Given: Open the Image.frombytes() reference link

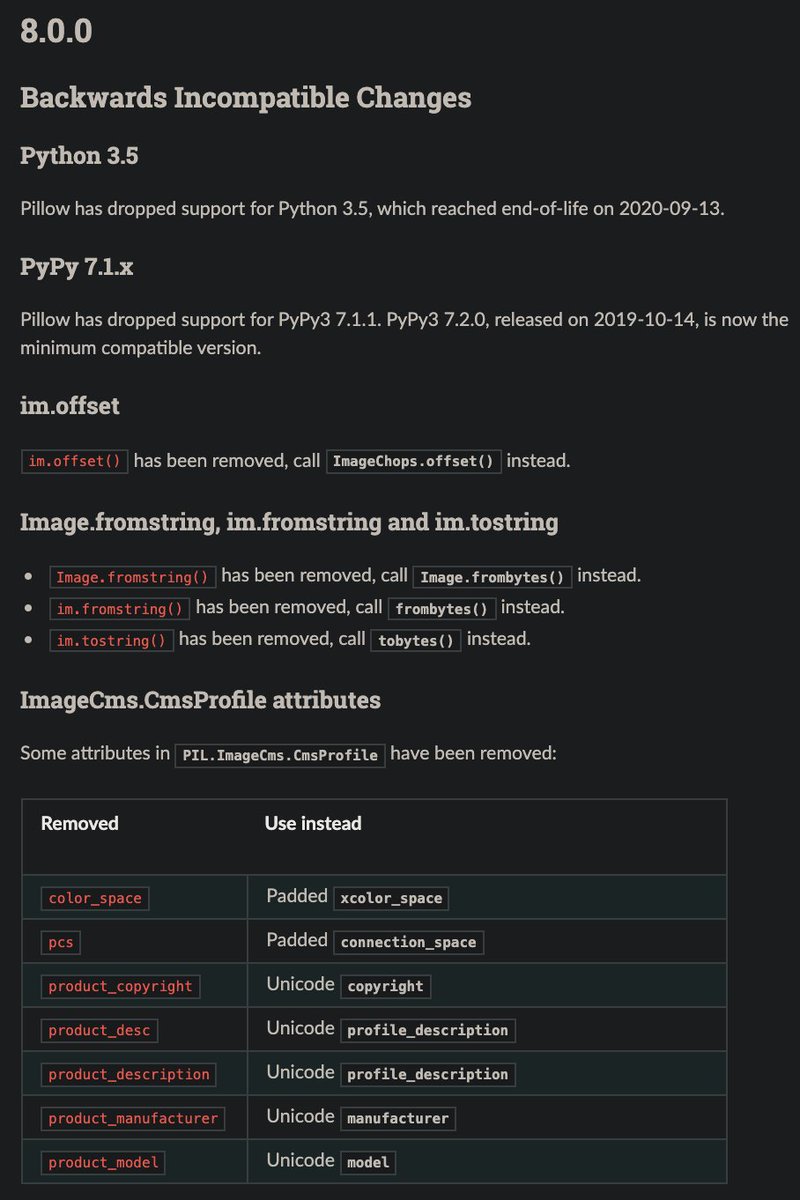Looking at the screenshot, I should tap(493, 577).
